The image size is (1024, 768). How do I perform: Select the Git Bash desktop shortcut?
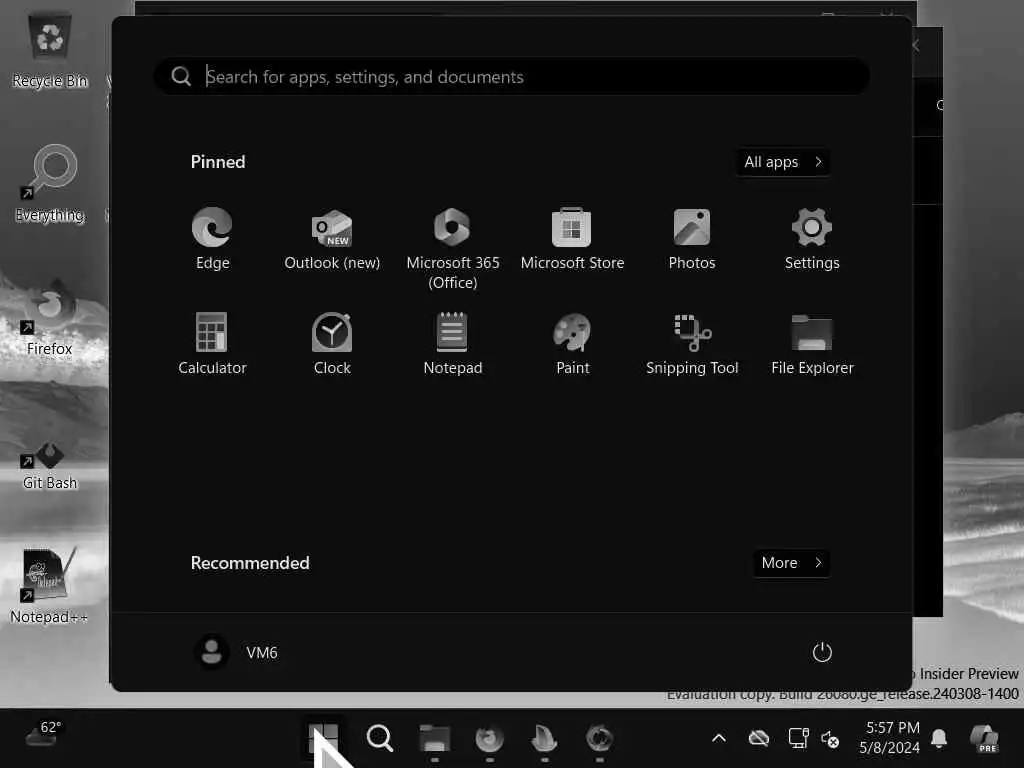coord(50,465)
